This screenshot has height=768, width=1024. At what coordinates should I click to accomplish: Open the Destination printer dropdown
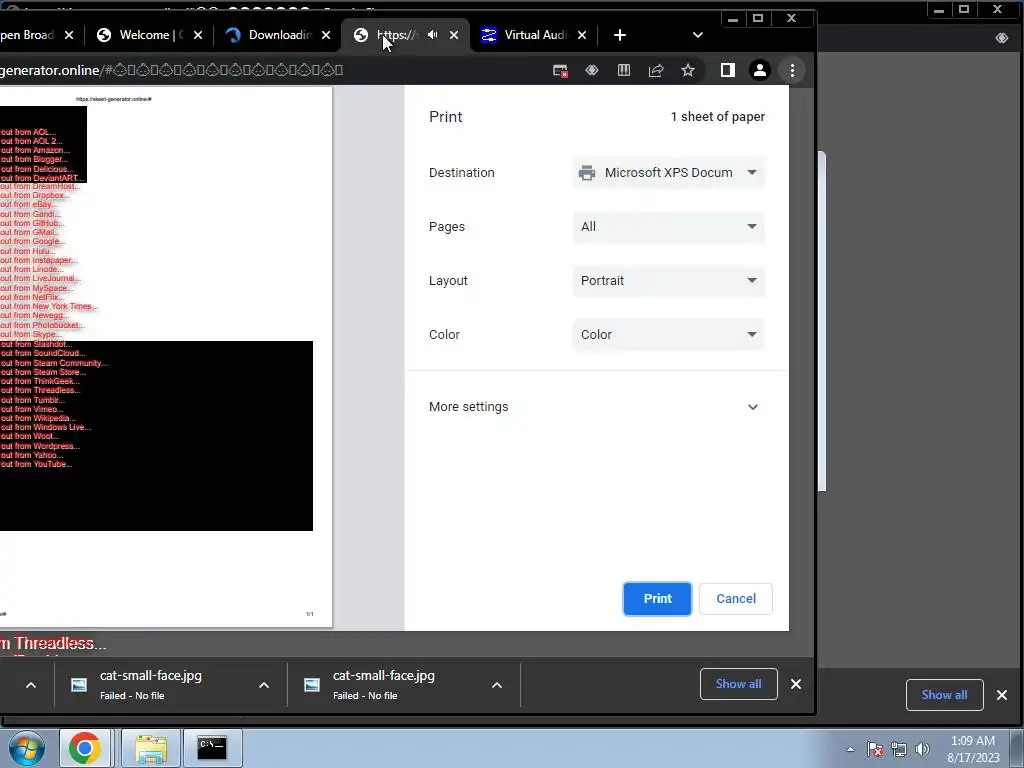pyautogui.click(x=668, y=173)
